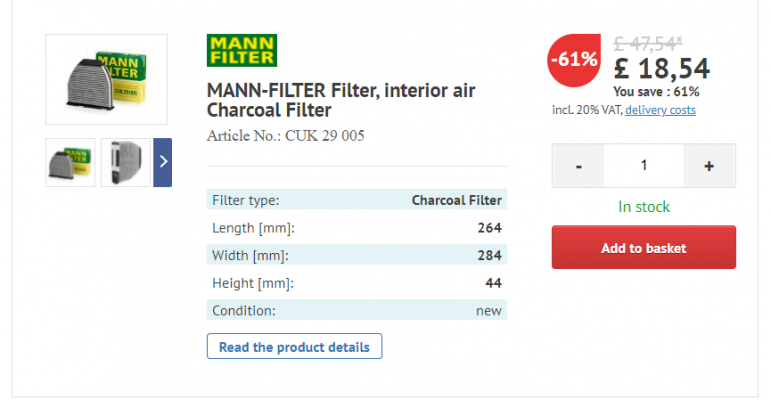Image resolution: width=771 pixels, height=400 pixels.
Task: Show next product thumbnails with arrow
Action: [x=163, y=161]
